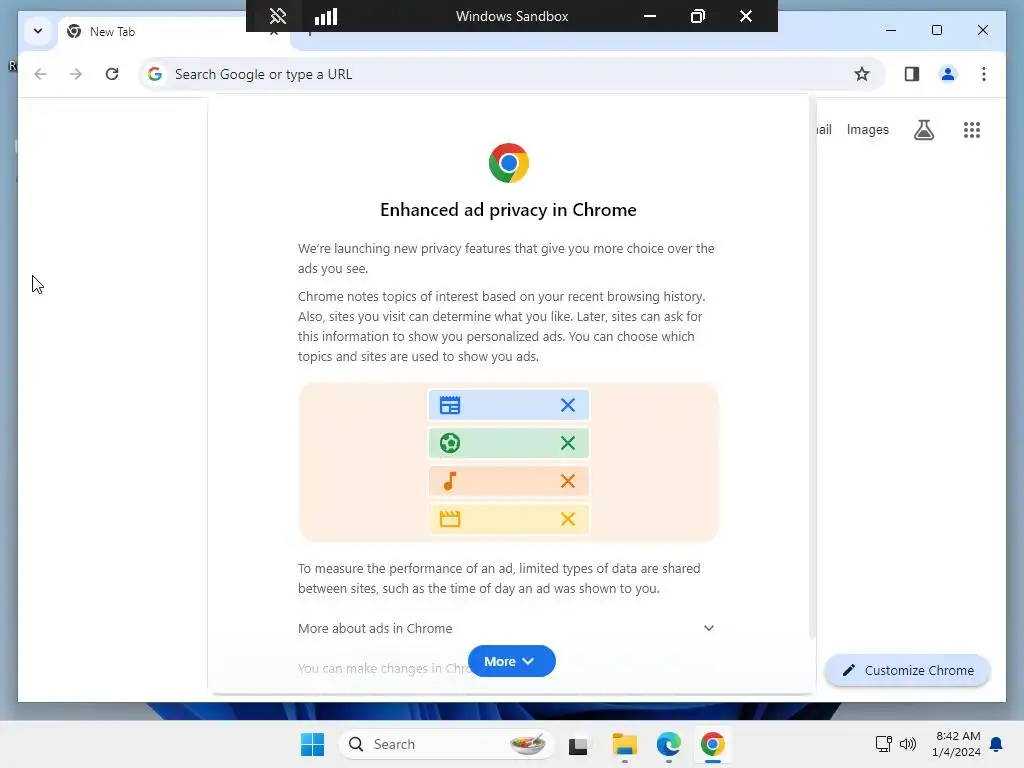Launch Microsoft Edge from the taskbar
Viewport: 1024px width, 768px height.
[669, 744]
